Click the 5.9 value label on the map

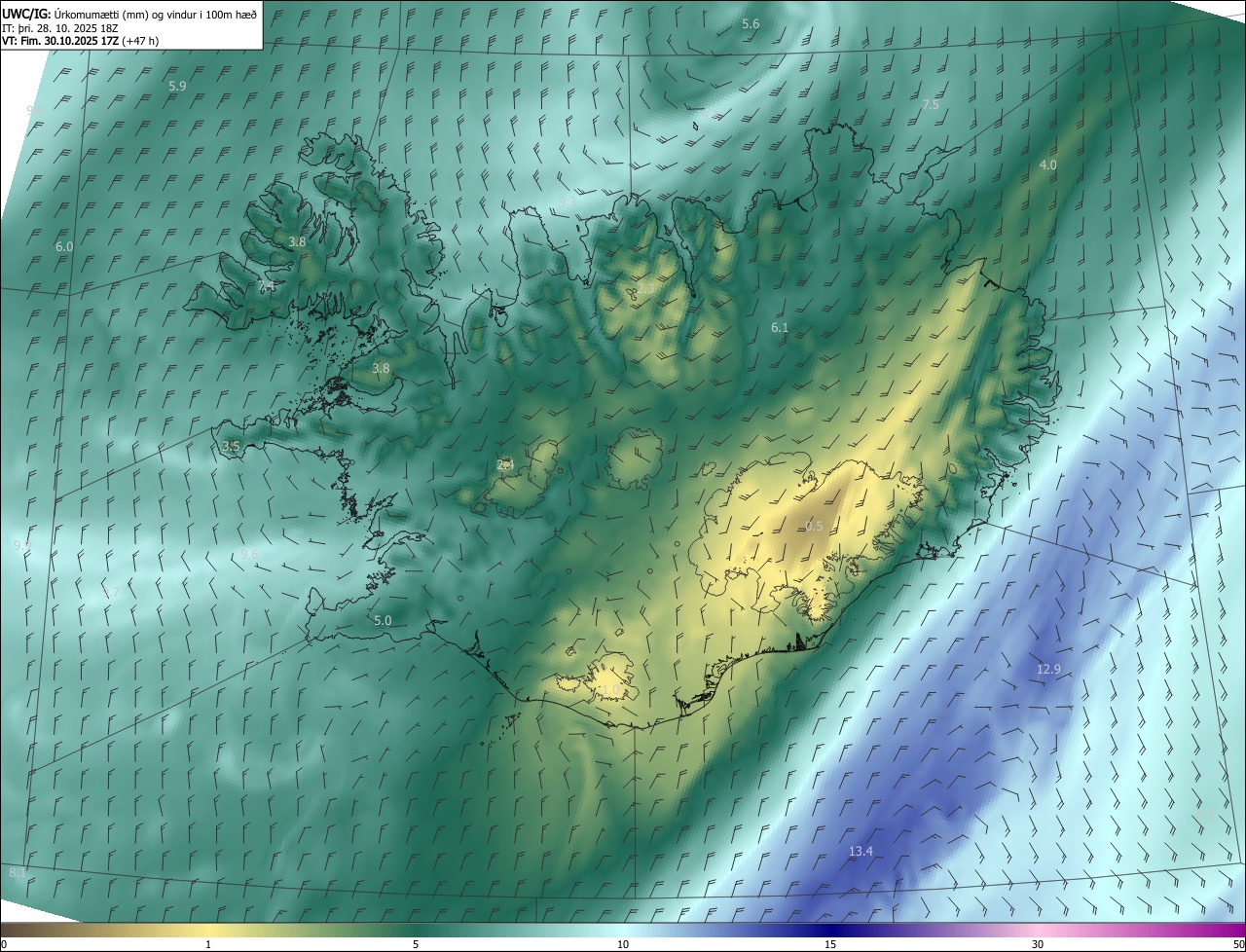tap(177, 86)
